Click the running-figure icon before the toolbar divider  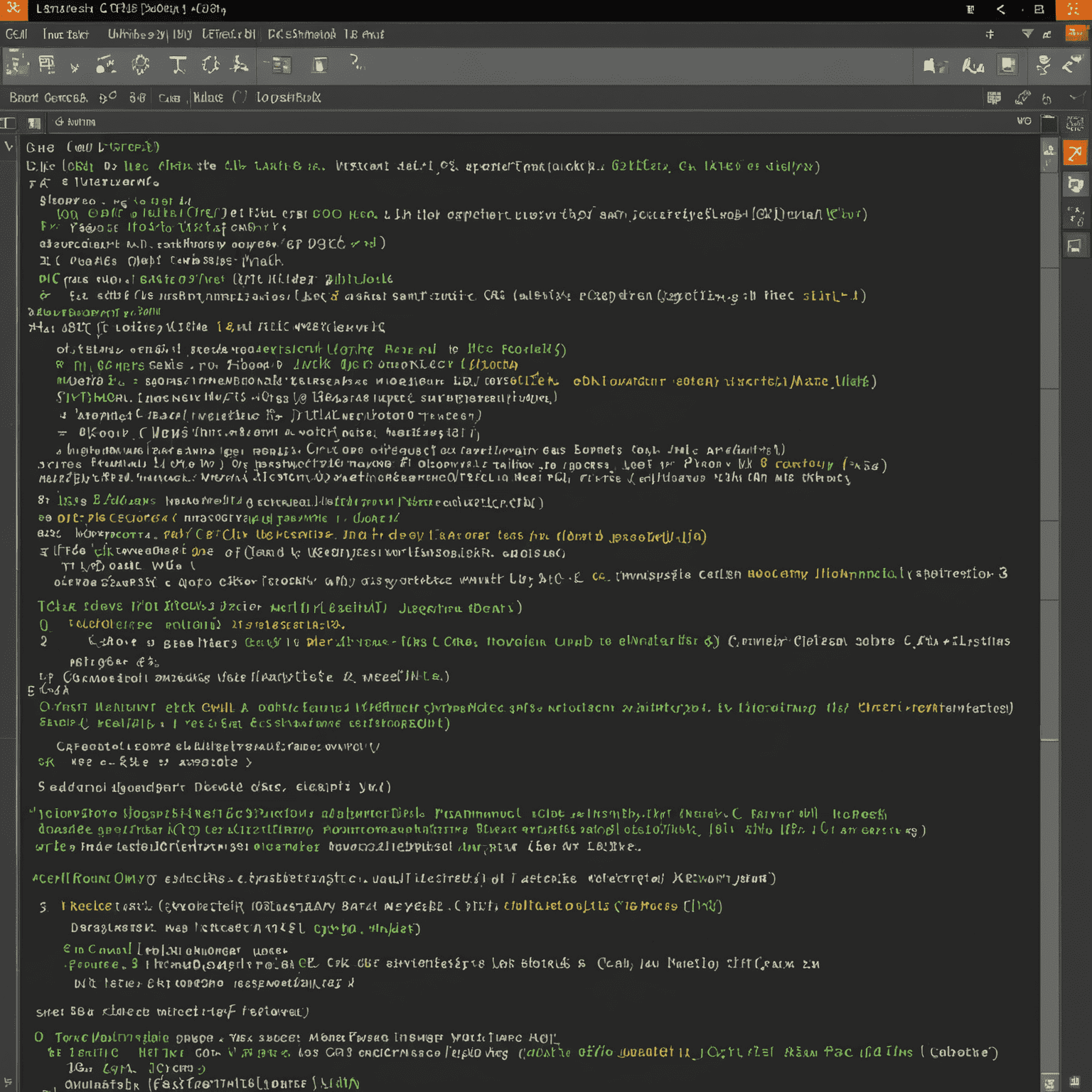coord(240,65)
